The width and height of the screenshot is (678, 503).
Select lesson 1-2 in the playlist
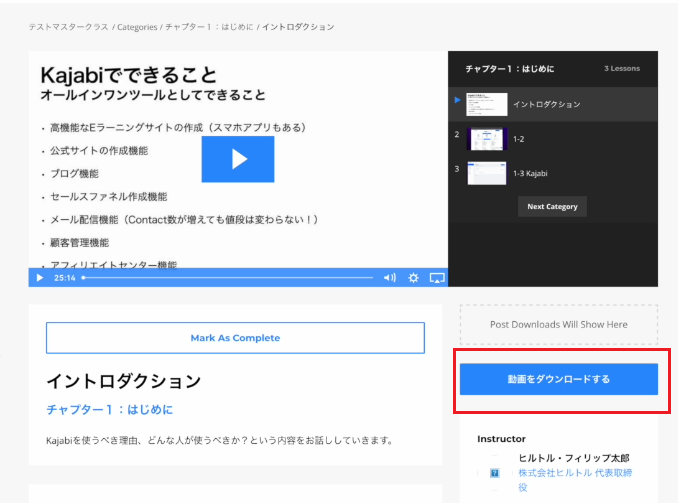tap(553, 139)
